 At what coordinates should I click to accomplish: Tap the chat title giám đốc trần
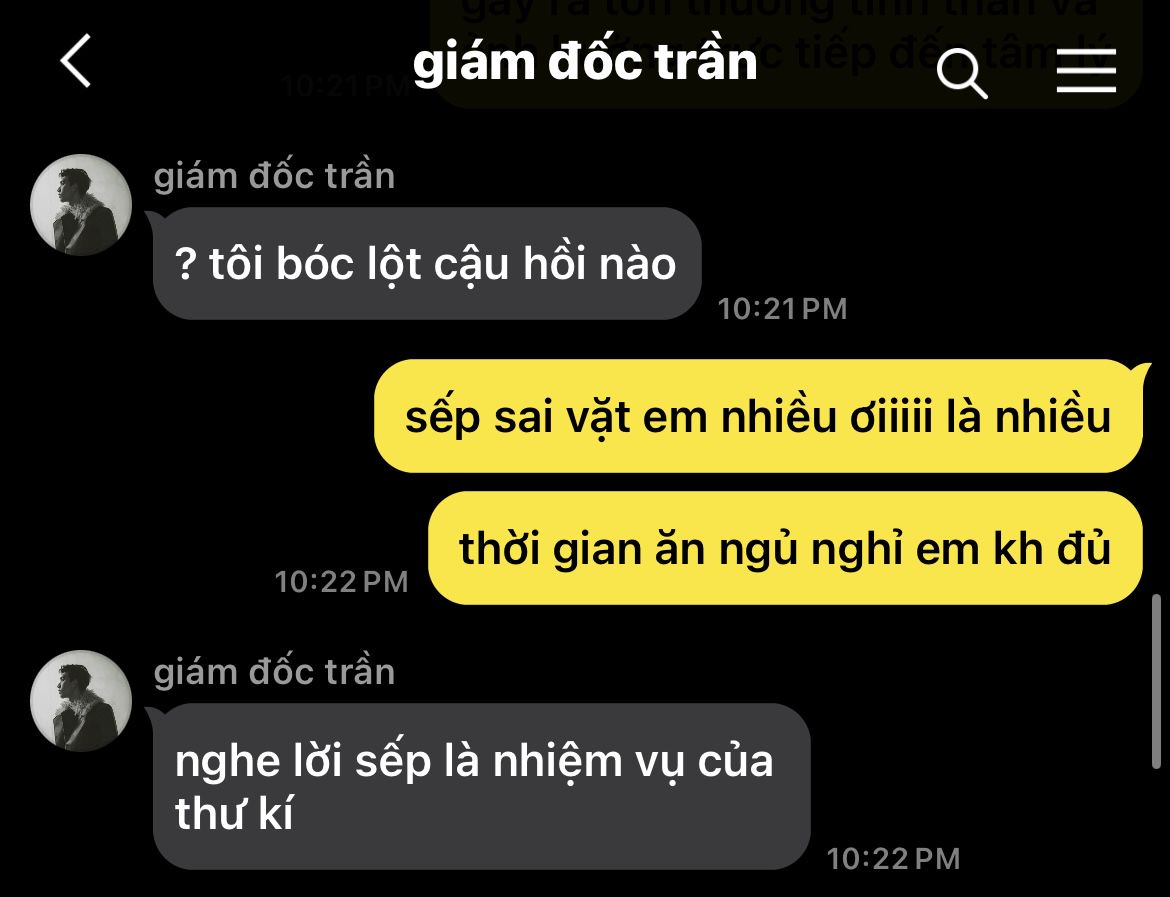pyautogui.click(x=585, y=61)
